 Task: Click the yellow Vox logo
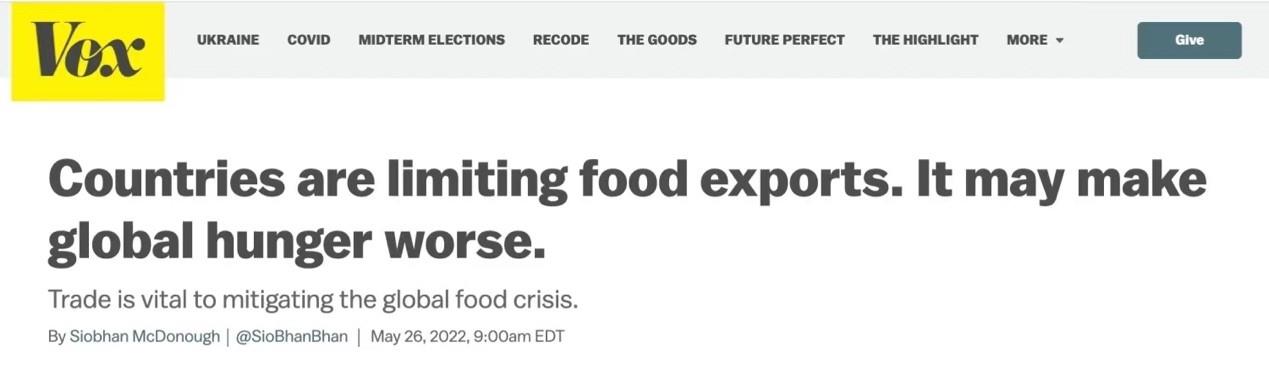pyautogui.click(x=88, y=51)
